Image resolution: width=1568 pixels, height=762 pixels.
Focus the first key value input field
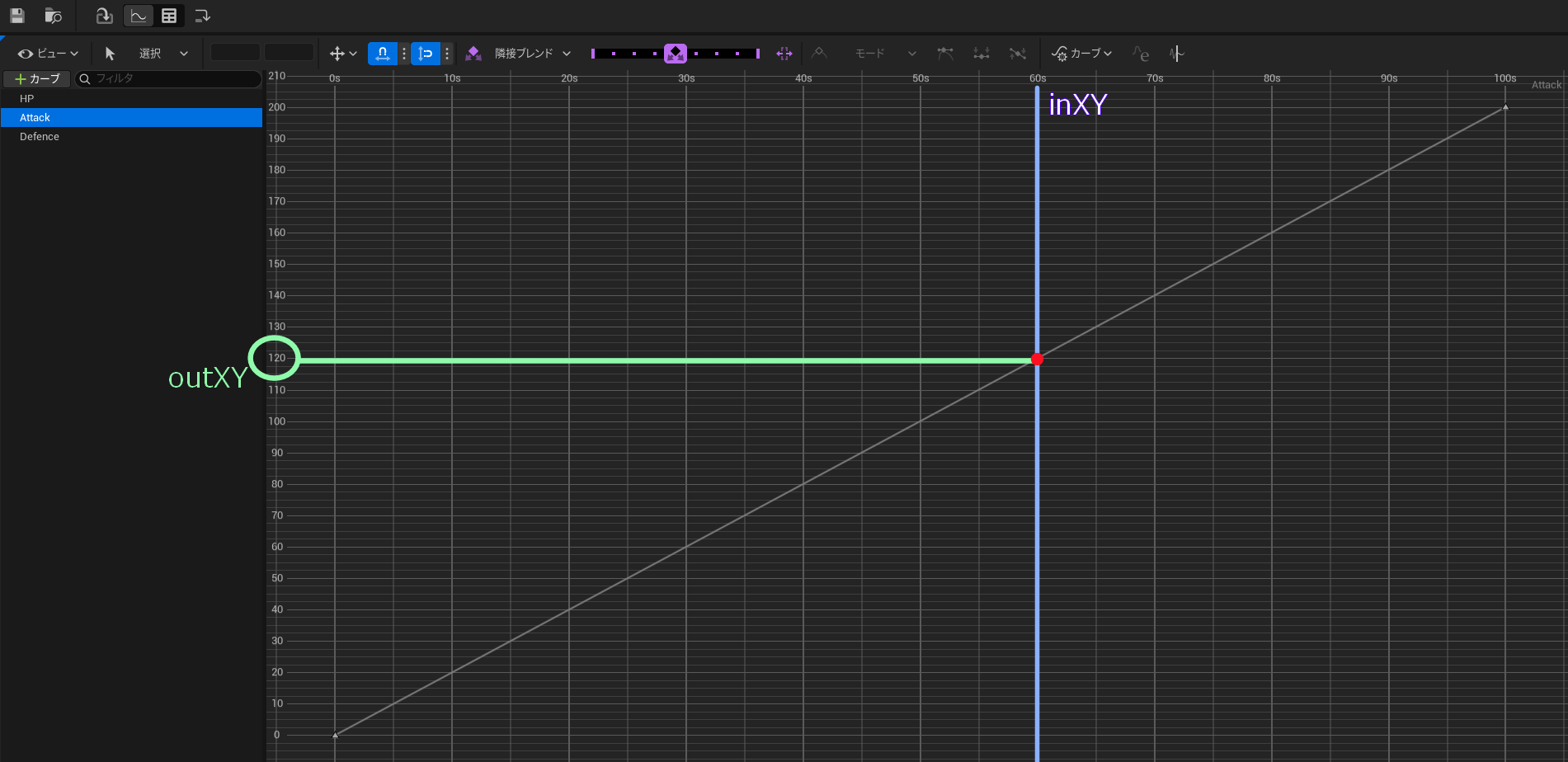[x=235, y=53]
